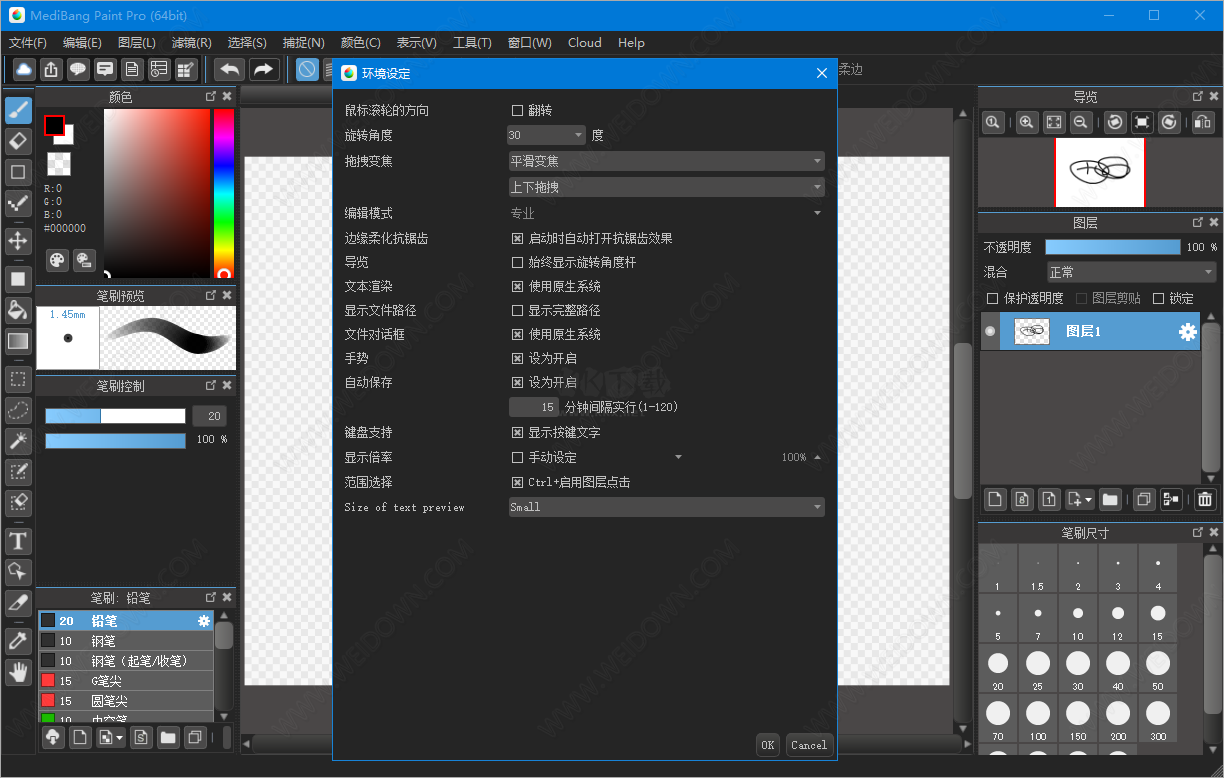Select the 钢笔 brush in the brush list
The image size is (1224, 778).
(120, 640)
